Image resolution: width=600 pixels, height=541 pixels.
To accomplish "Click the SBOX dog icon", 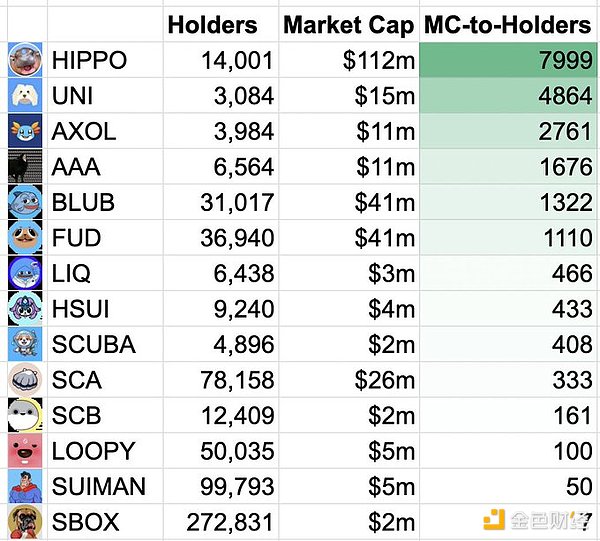I will [24, 521].
